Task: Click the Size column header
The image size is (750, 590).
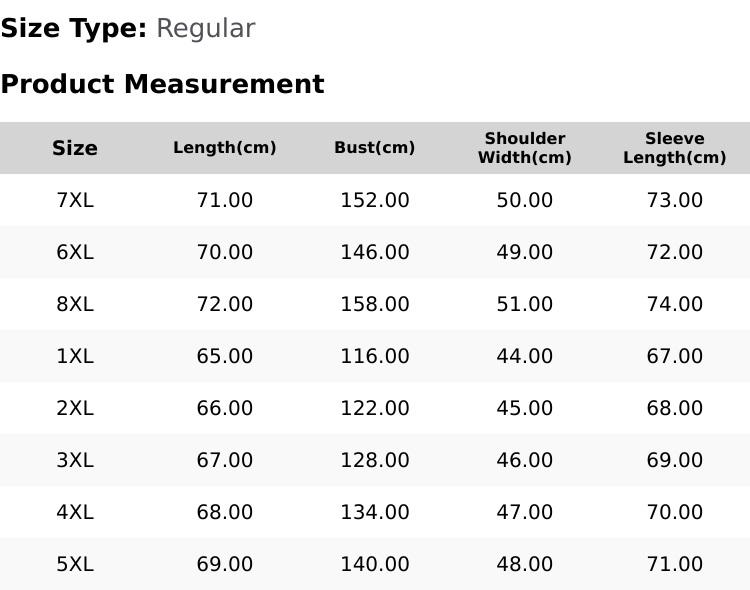Action: tap(75, 148)
